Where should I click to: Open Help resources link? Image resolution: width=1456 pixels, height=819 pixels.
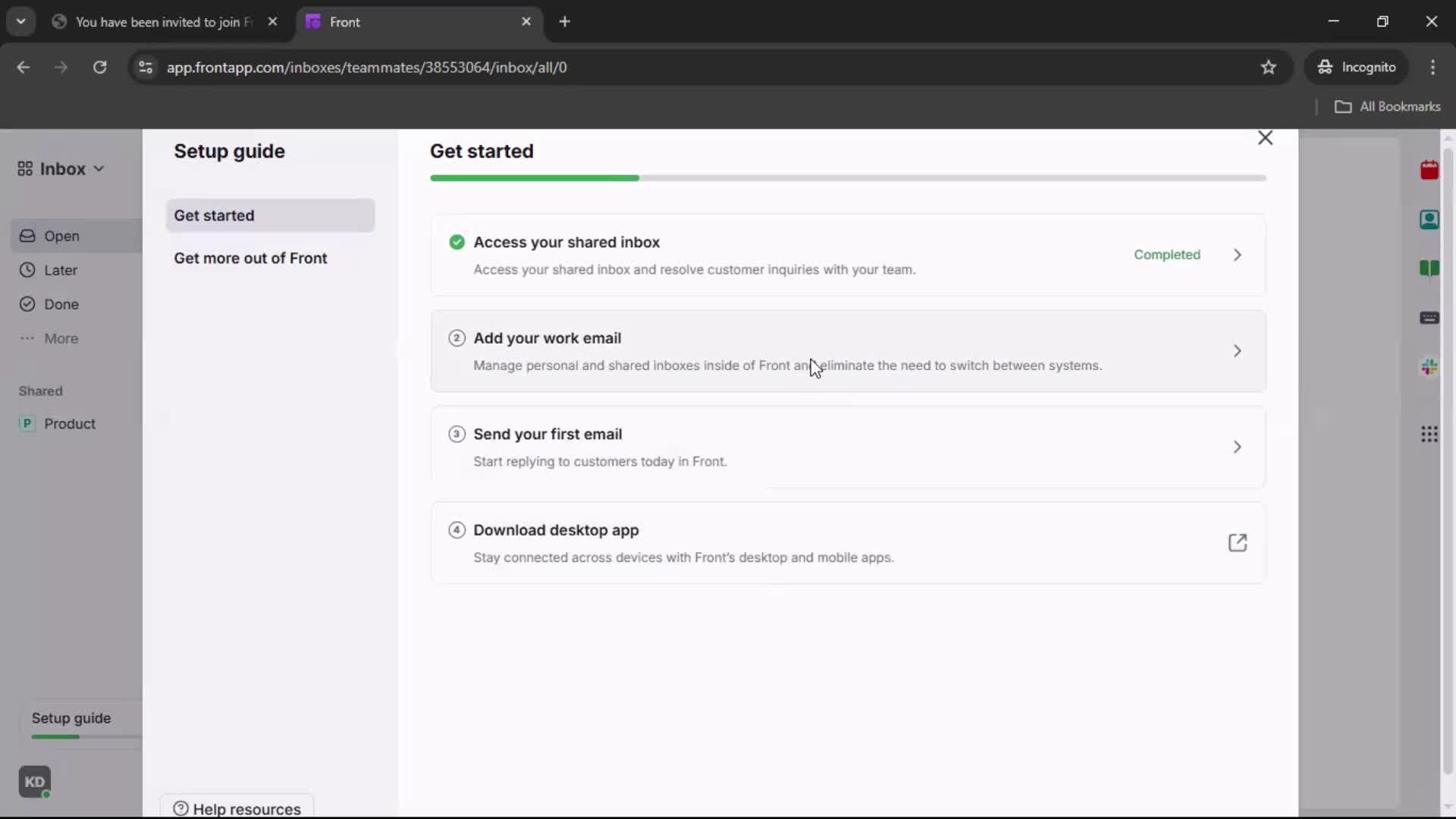tap(237, 808)
